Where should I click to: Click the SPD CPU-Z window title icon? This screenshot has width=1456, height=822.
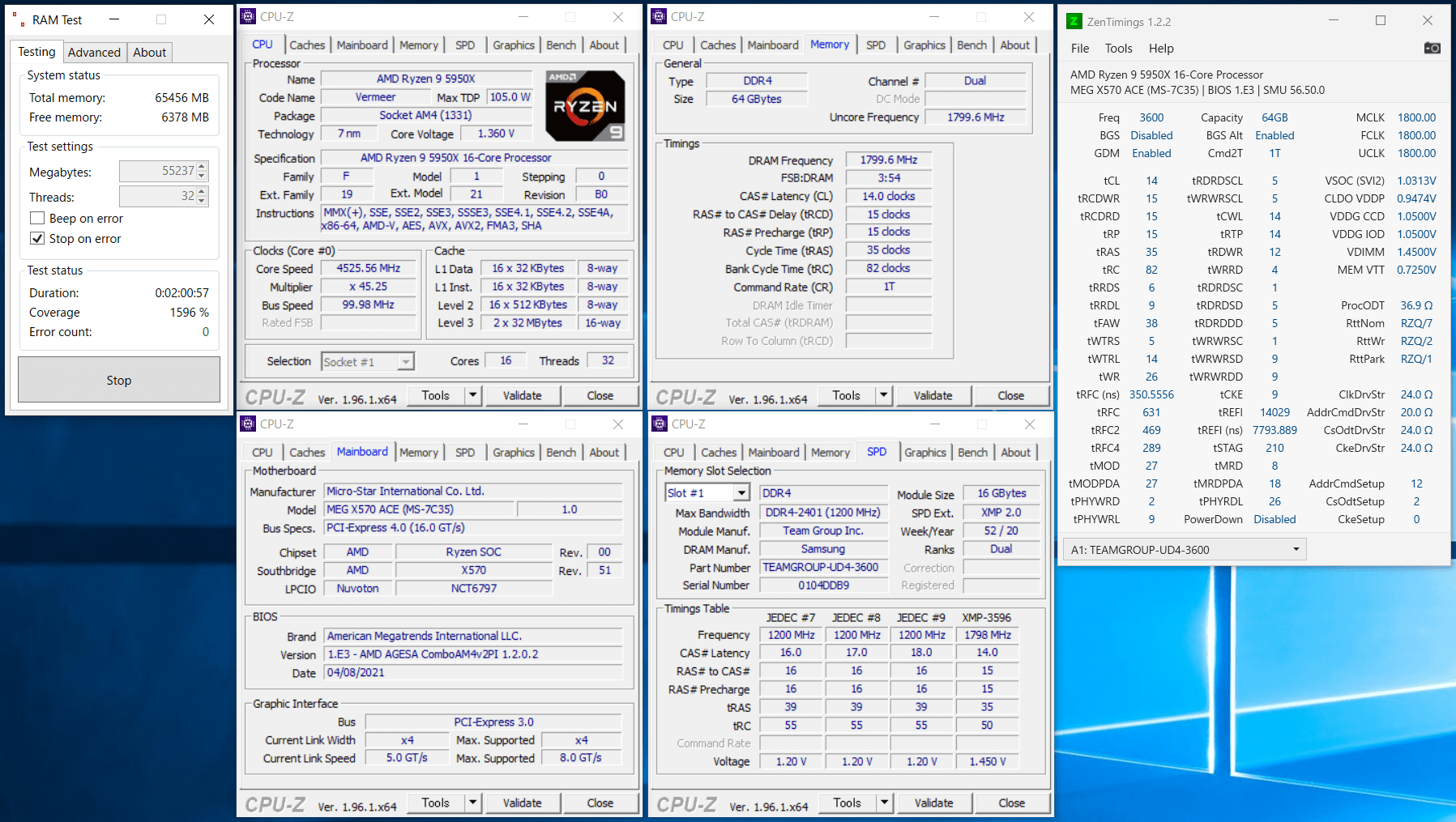pyautogui.click(x=660, y=424)
